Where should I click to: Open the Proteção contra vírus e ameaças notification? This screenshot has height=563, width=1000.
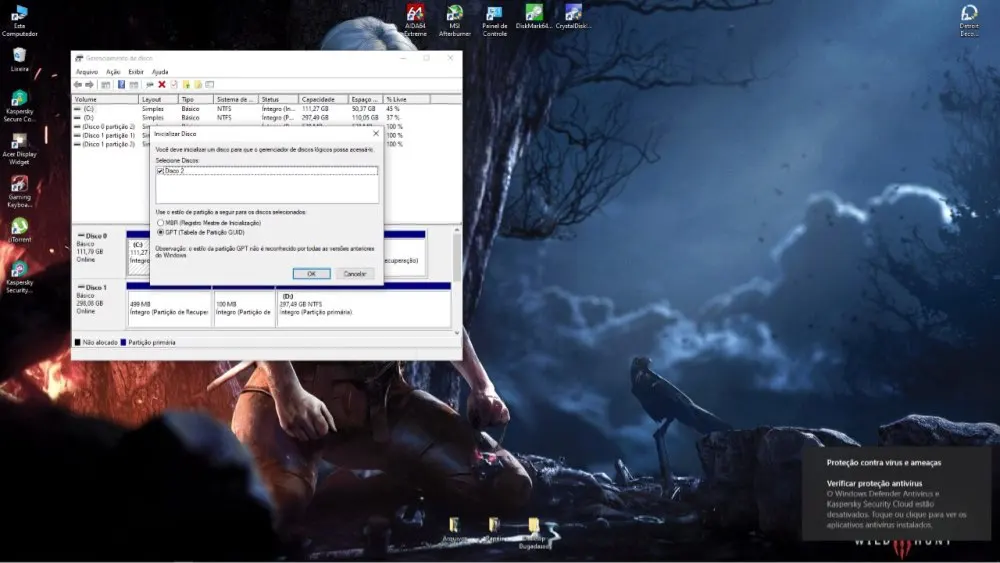(897, 494)
